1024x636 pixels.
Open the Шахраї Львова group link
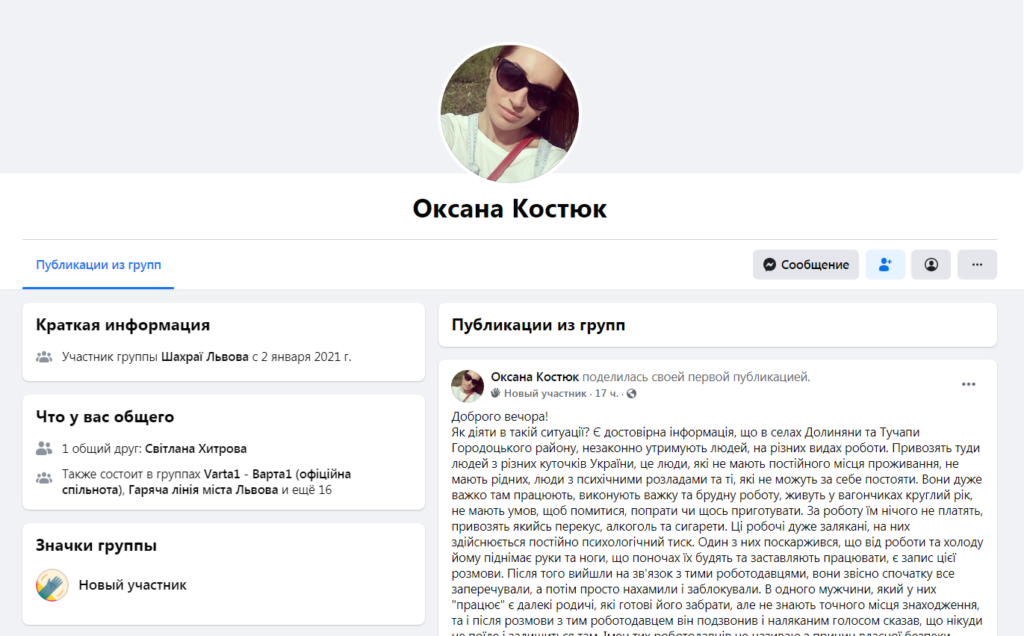pos(204,356)
